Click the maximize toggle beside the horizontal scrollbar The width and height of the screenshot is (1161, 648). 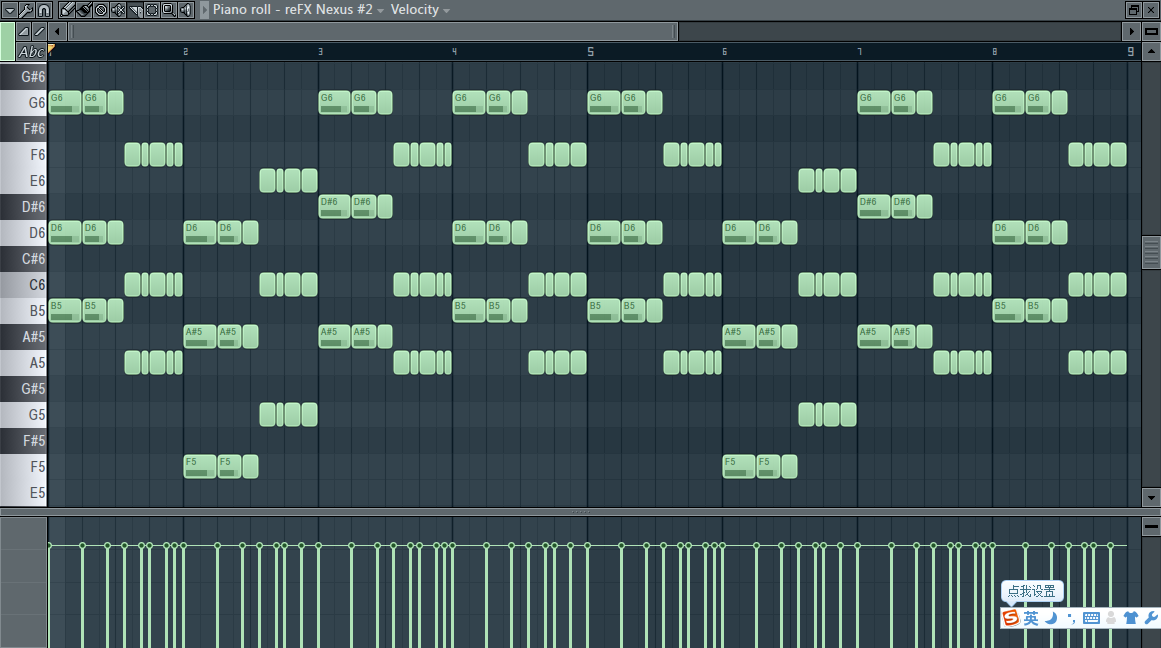pos(1151,31)
